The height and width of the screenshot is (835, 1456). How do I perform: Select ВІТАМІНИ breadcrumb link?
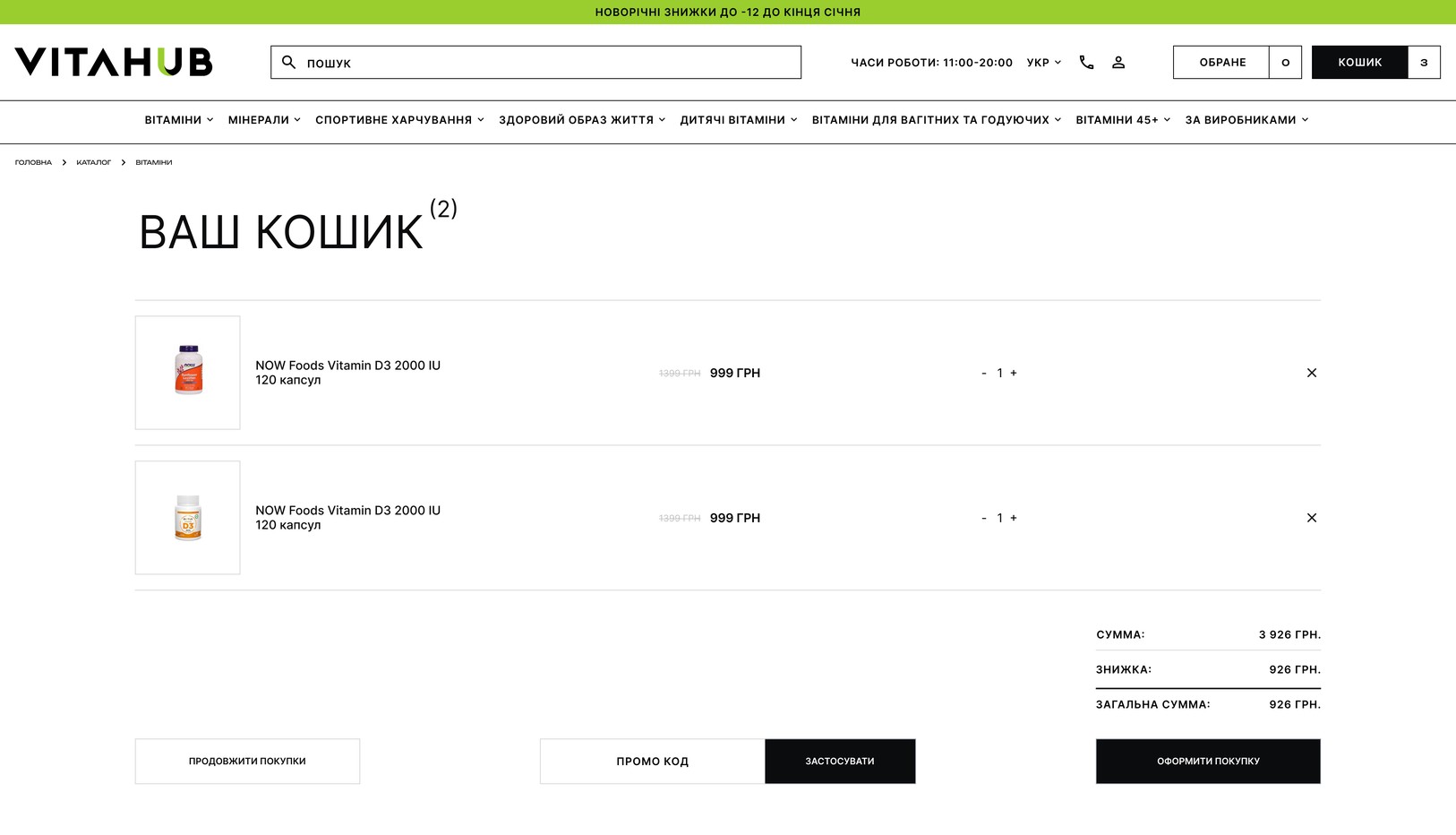(154, 162)
